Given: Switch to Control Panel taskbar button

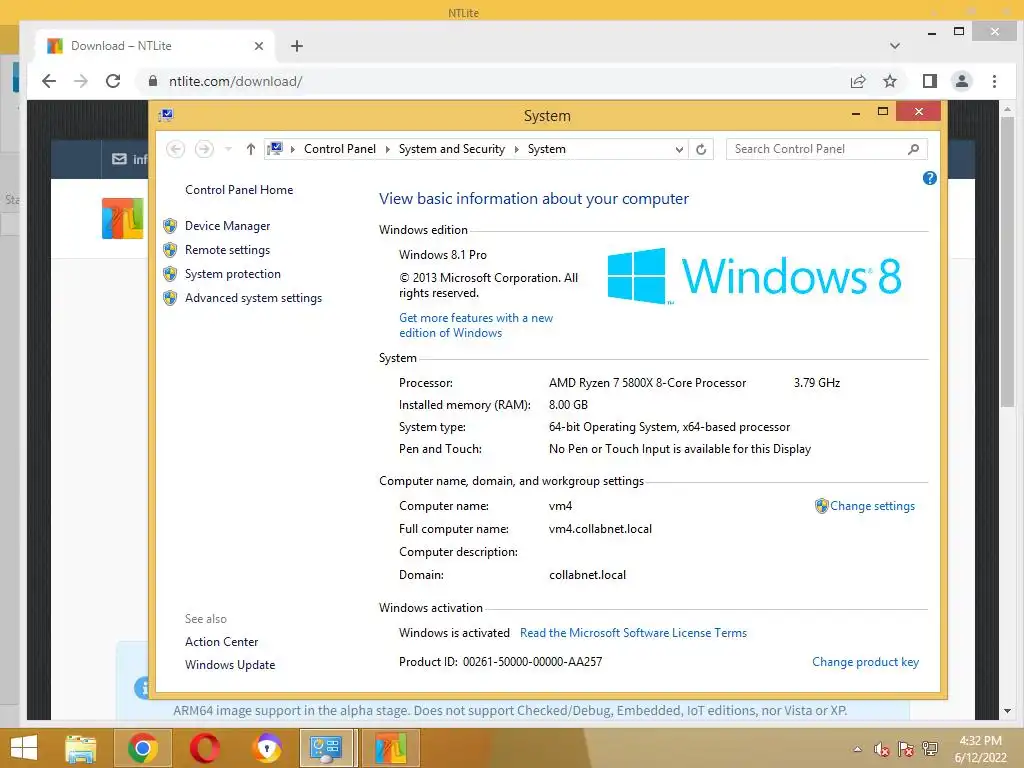Looking at the screenshot, I should (327, 748).
